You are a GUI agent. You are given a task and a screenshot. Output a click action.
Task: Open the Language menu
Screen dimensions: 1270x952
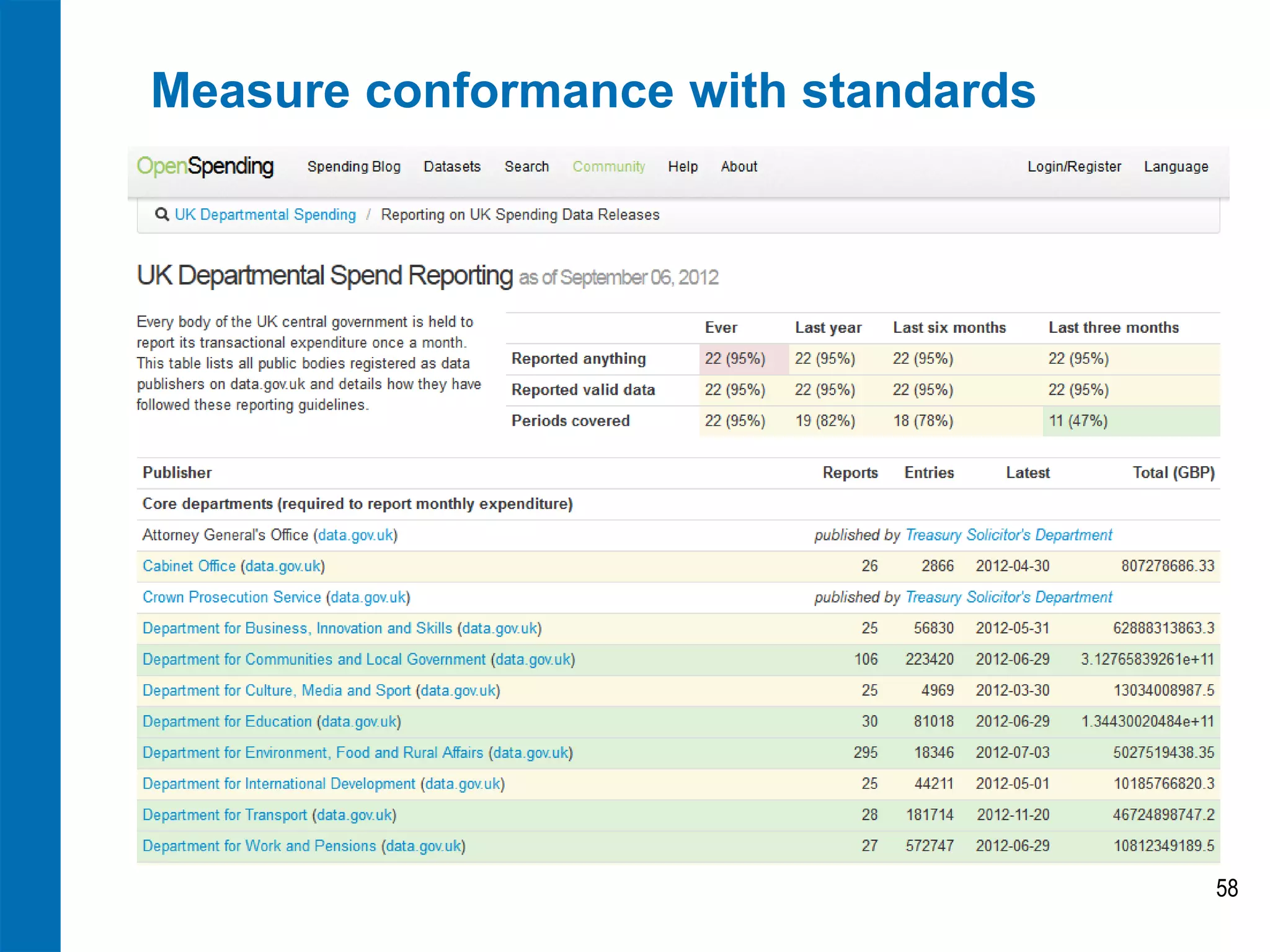click(1176, 167)
